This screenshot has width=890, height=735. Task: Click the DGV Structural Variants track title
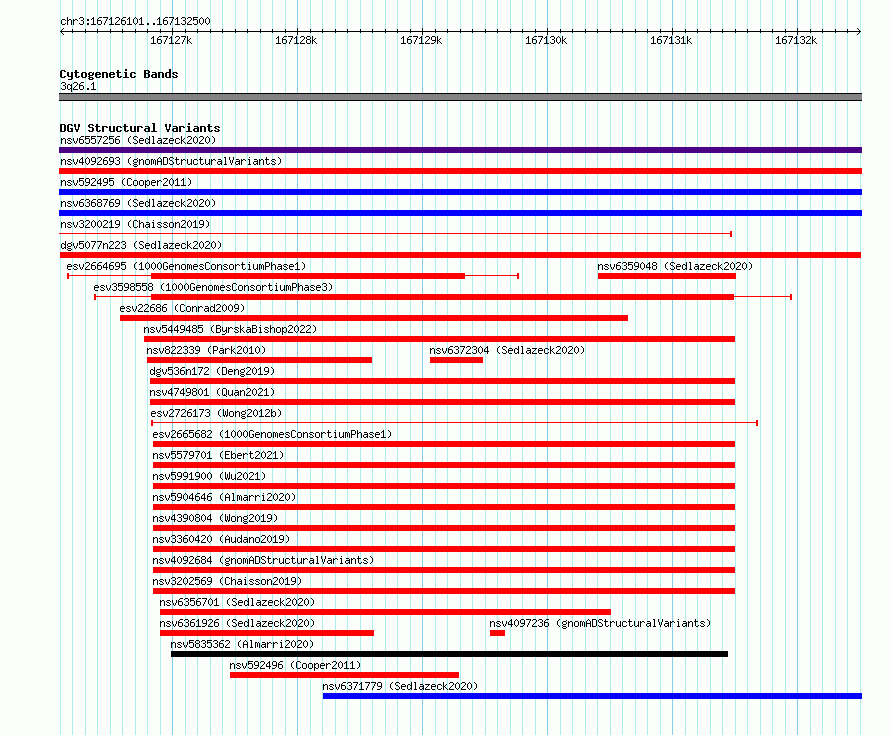(140, 128)
